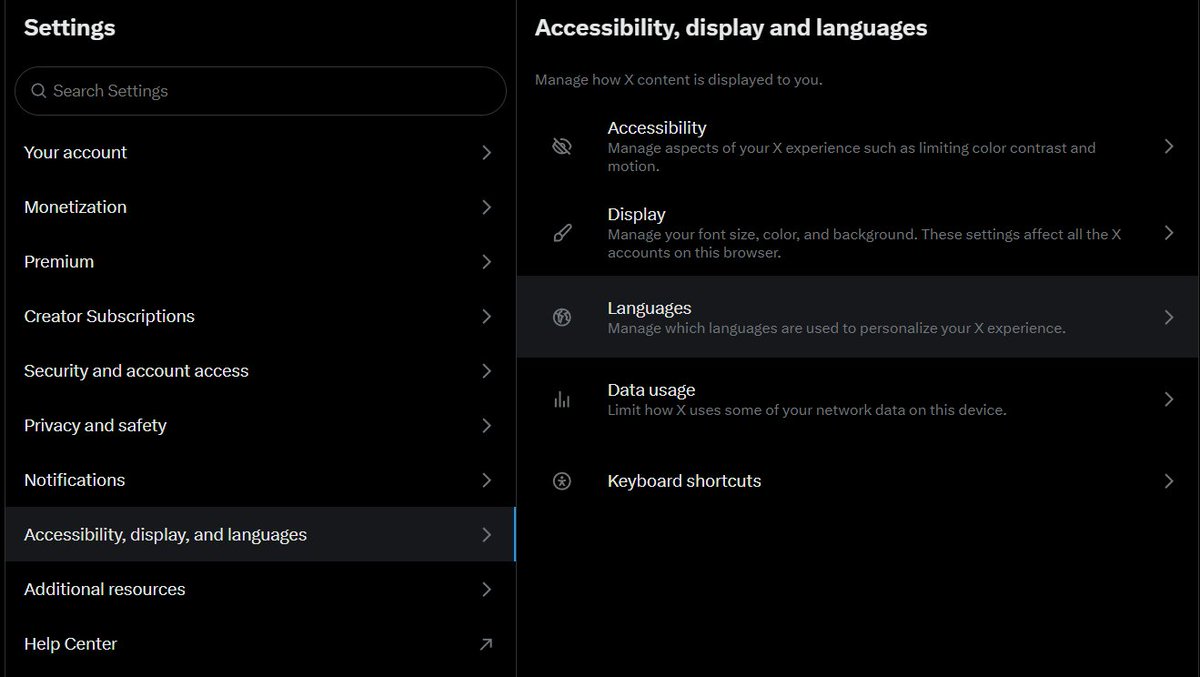Expand chevron next to Creator Subscriptions
The image size is (1200, 677).
pos(486,316)
